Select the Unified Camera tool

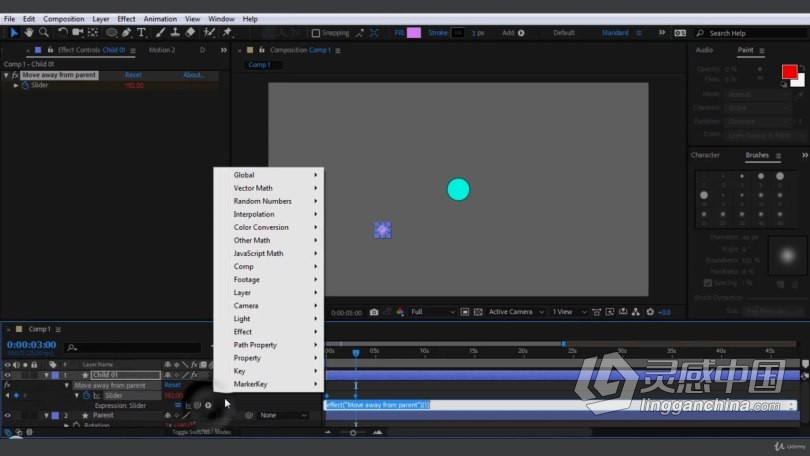[x=77, y=33]
